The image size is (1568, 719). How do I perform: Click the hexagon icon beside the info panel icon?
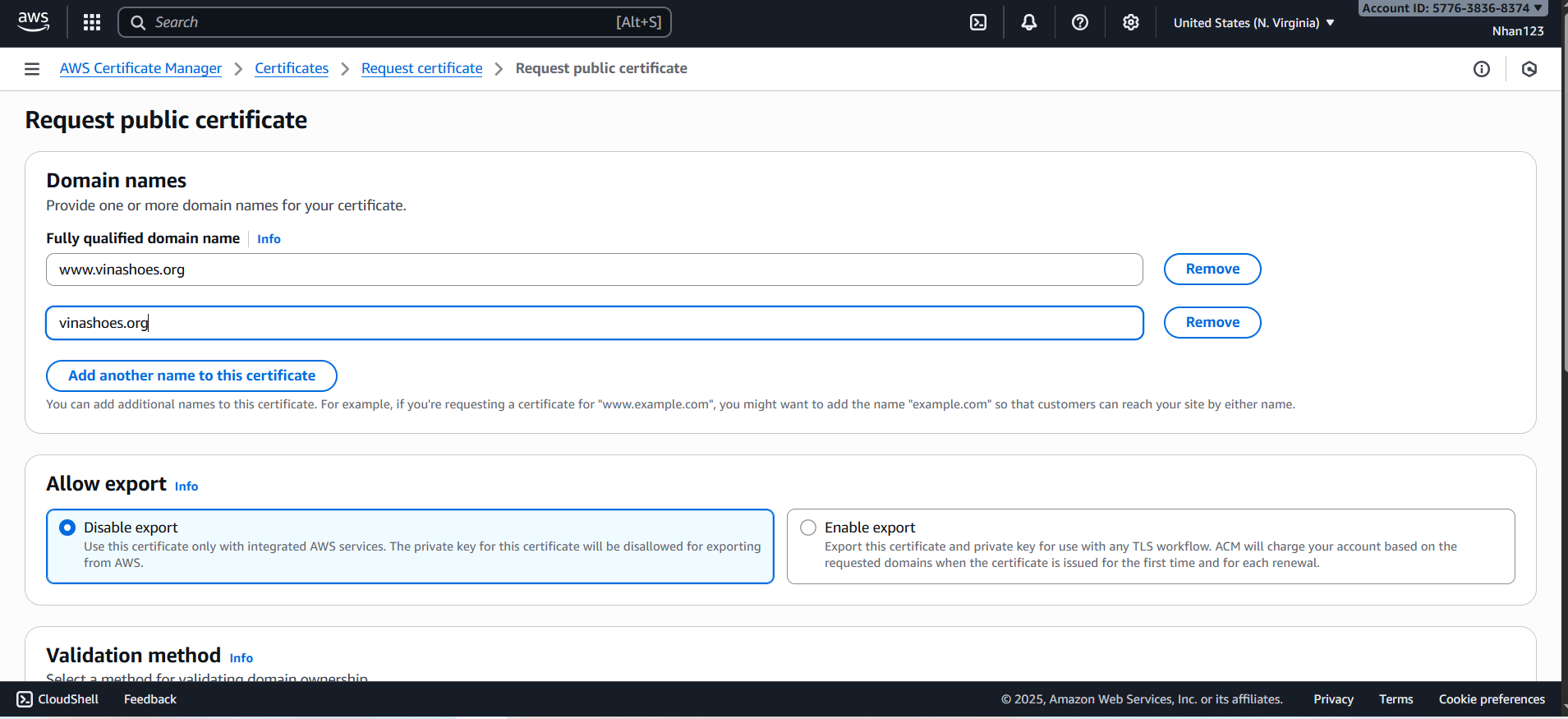(x=1529, y=69)
